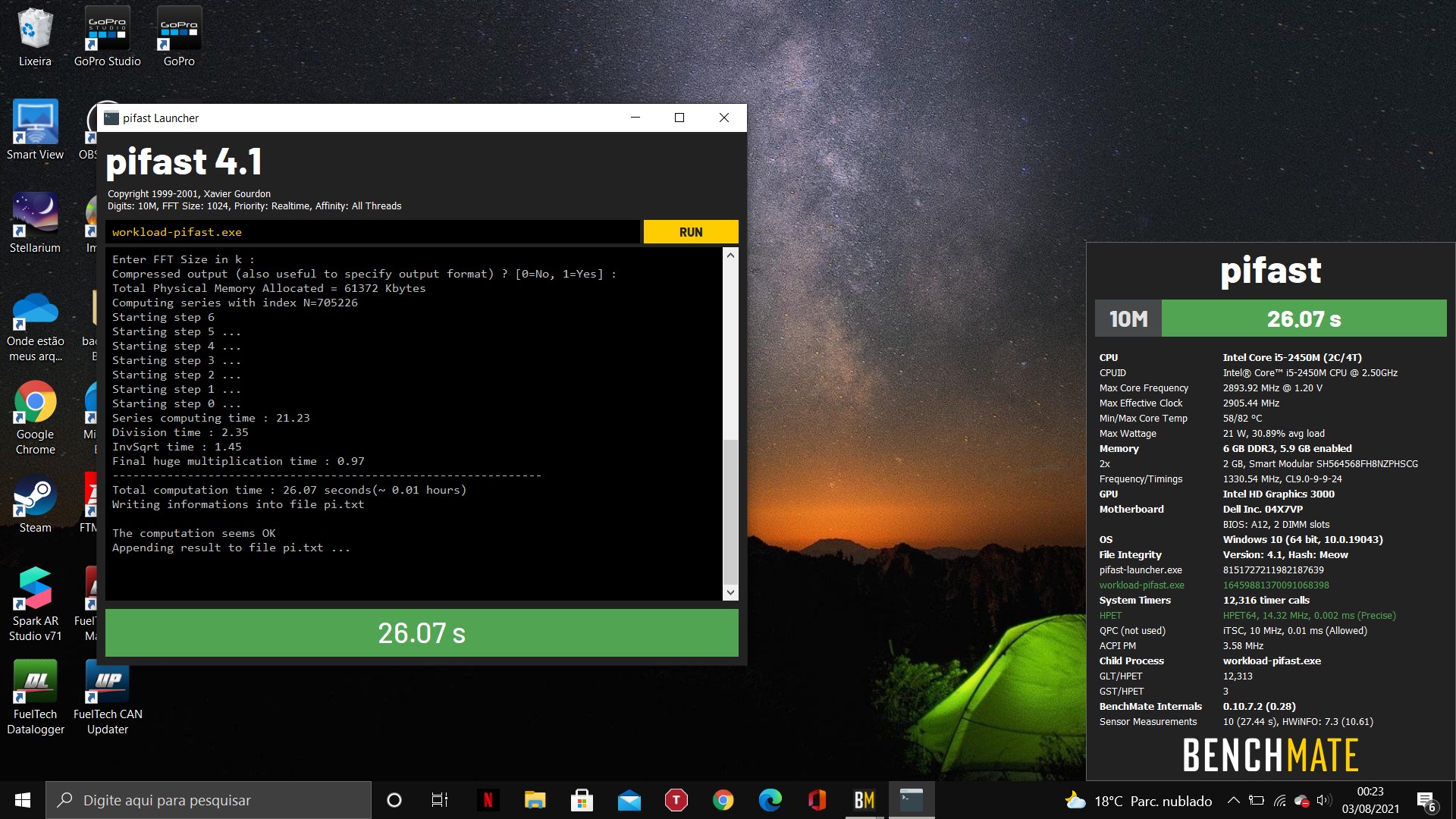Screen dimensions: 1456x819
Task: Close the pifast Launcher window
Action: 724,118
